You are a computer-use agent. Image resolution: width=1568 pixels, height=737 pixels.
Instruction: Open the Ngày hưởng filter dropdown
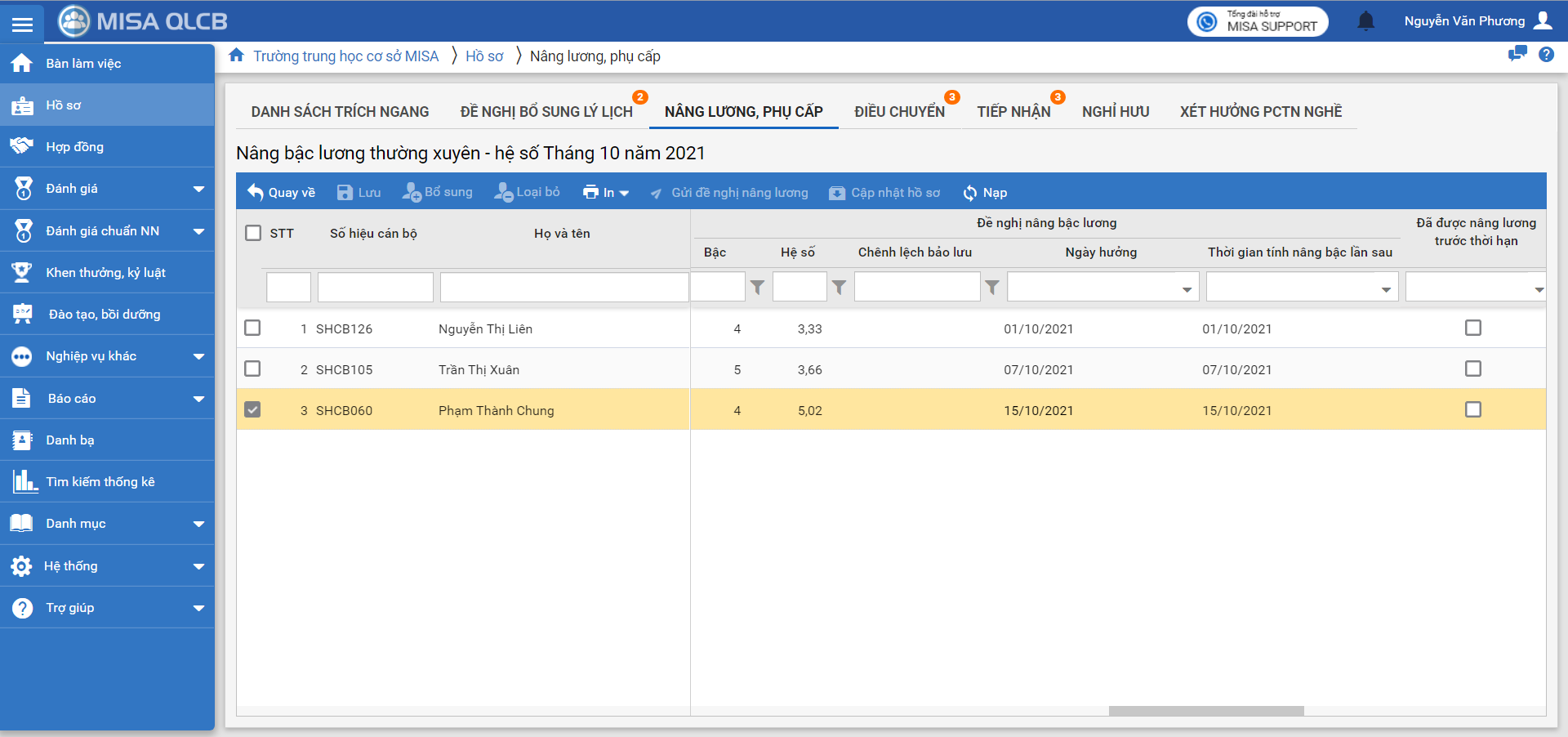1186,288
